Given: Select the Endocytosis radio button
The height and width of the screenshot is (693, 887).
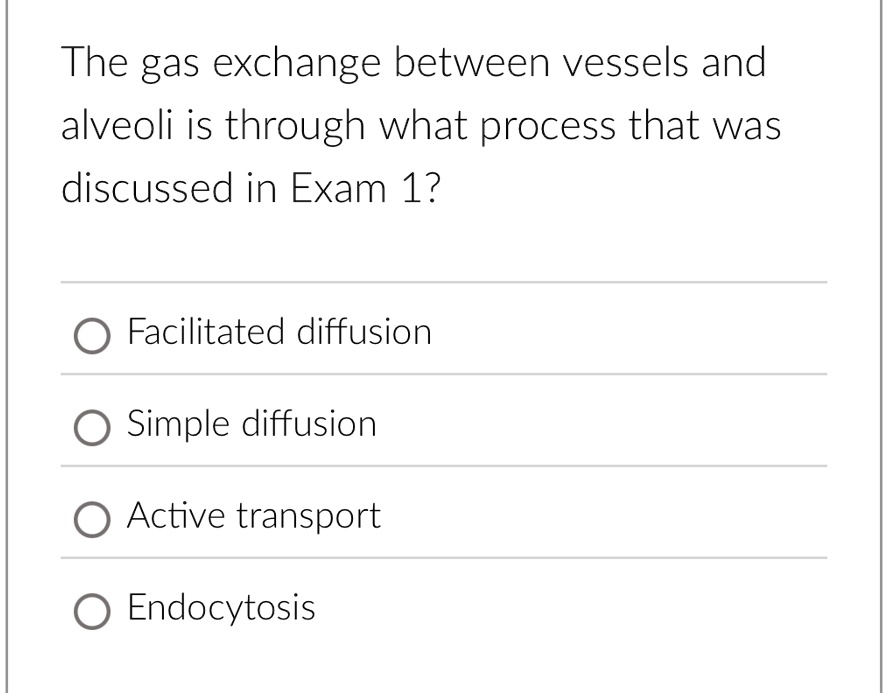Looking at the screenshot, I should [93, 612].
